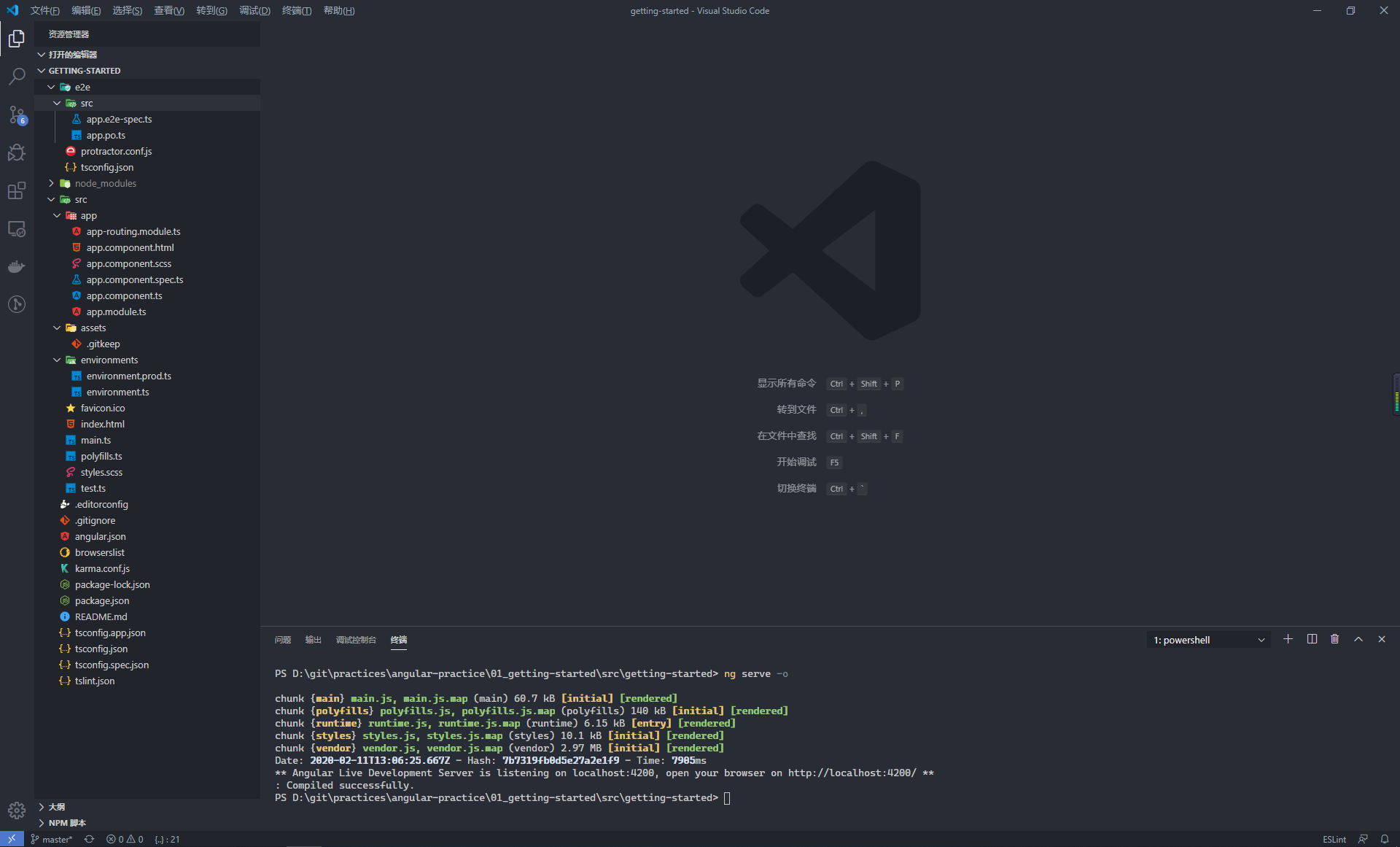This screenshot has height=847, width=1400.
Task: Click the remote window indicator in the status bar
Action: click(12, 839)
